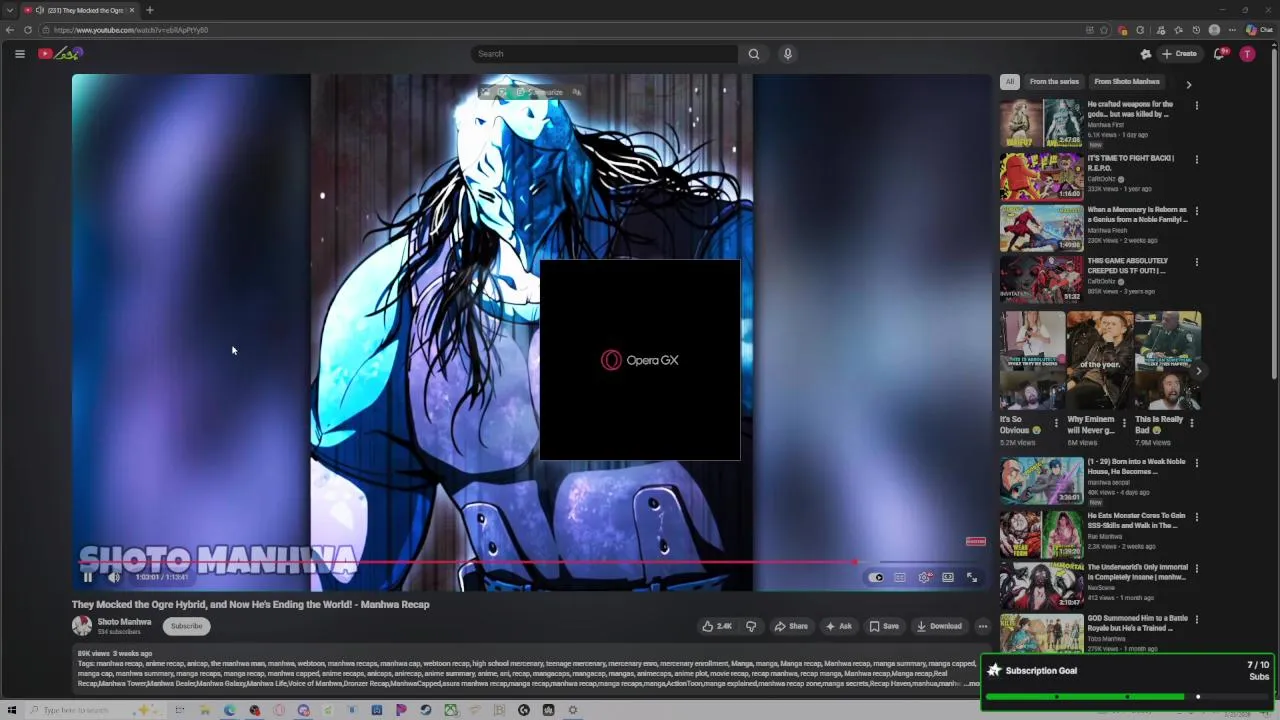Switch to theater mode
1280x720 pixels.
[948, 577]
